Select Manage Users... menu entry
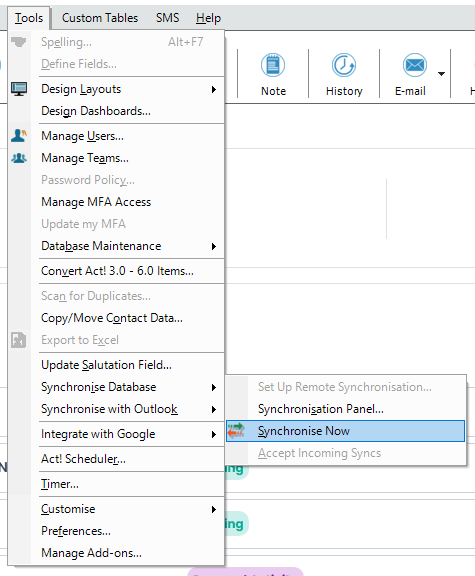Image resolution: width=475 pixels, height=576 pixels. tap(116, 136)
